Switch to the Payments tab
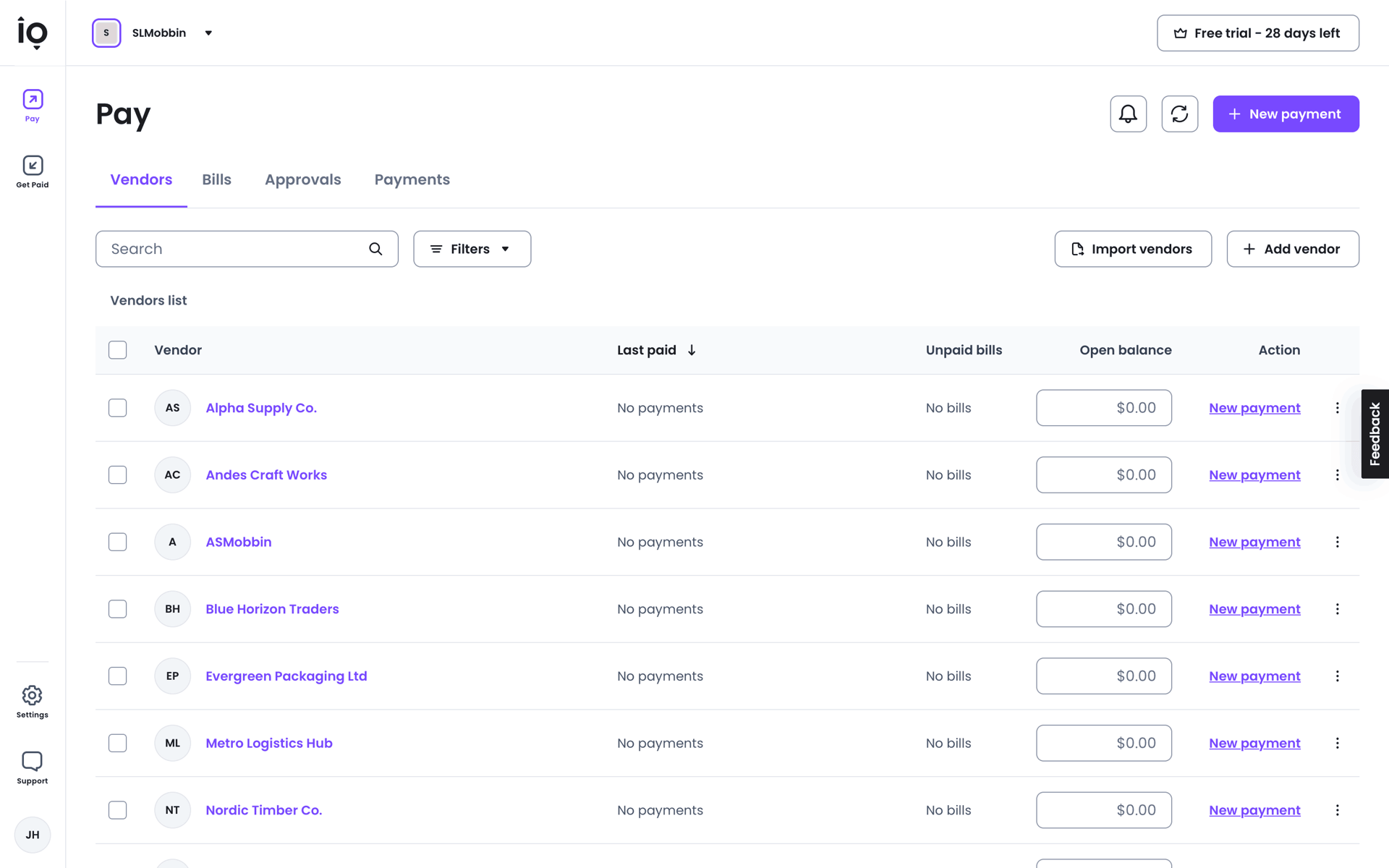Viewport: 1389px width, 868px height. (412, 179)
